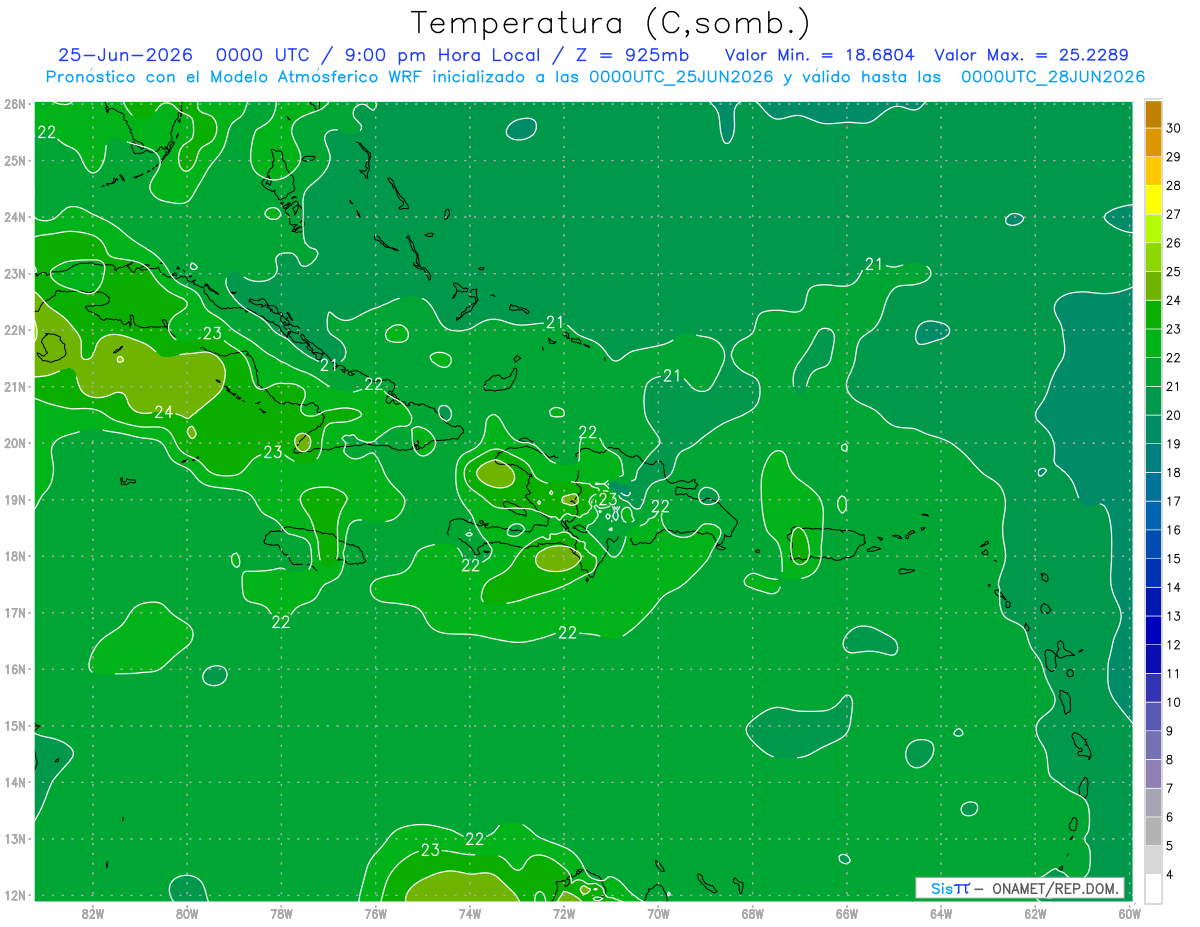The image size is (1200, 927).
Task: Click longitude axis label 70W
Action: [x=658, y=913]
